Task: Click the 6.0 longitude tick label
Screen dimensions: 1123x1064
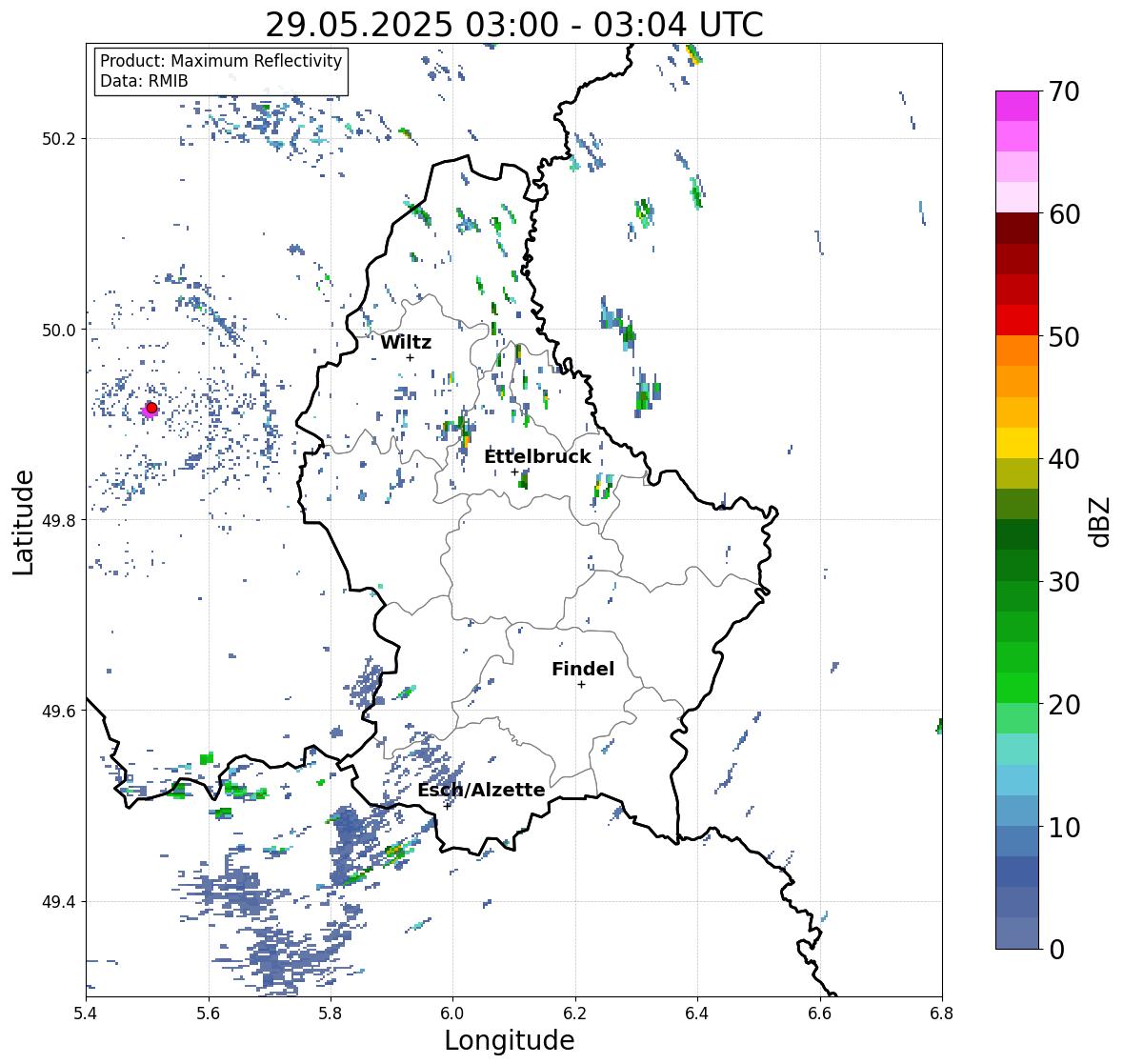Action: pyautogui.click(x=452, y=1014)
